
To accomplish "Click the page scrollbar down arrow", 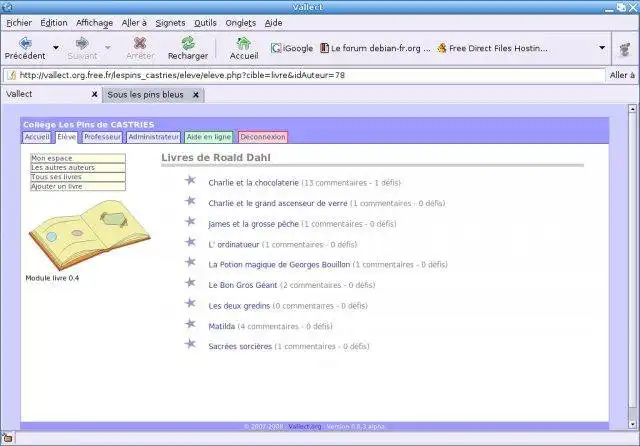I will (632, 424).
